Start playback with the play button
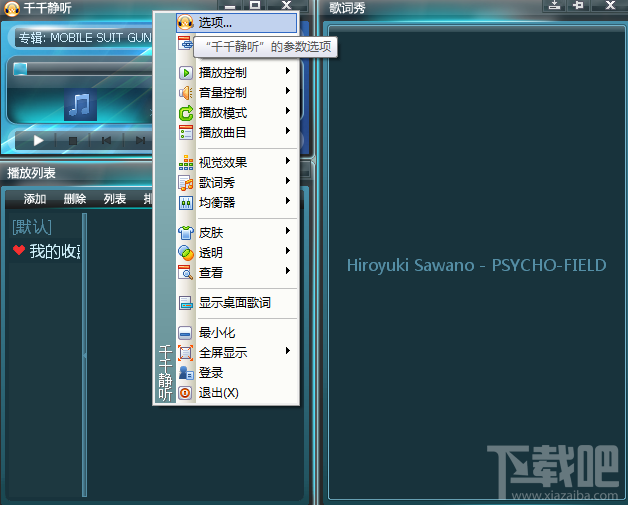 click(x=38, y=141)
